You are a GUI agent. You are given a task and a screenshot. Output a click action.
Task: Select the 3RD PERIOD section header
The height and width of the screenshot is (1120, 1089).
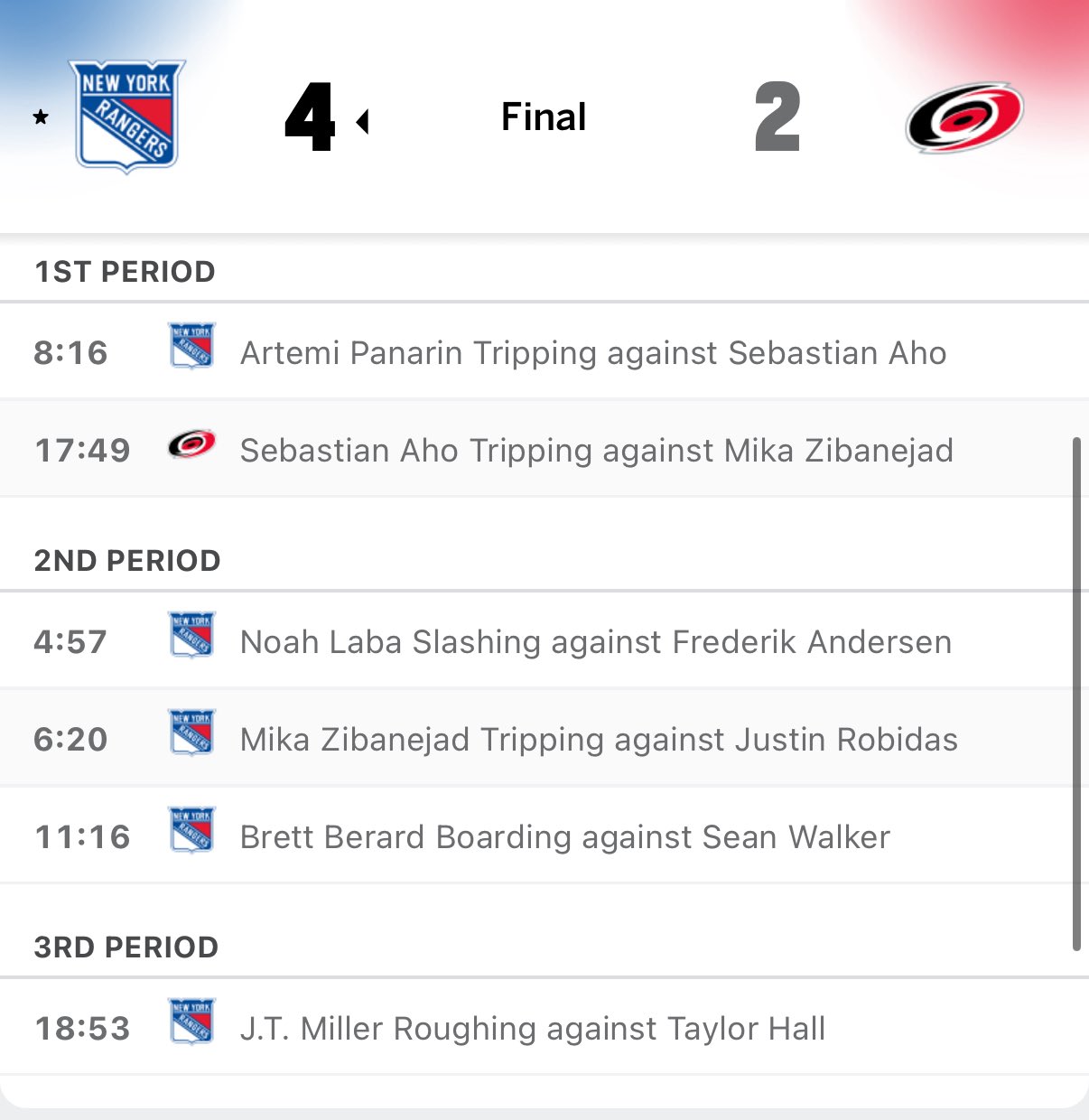point(126,947)
